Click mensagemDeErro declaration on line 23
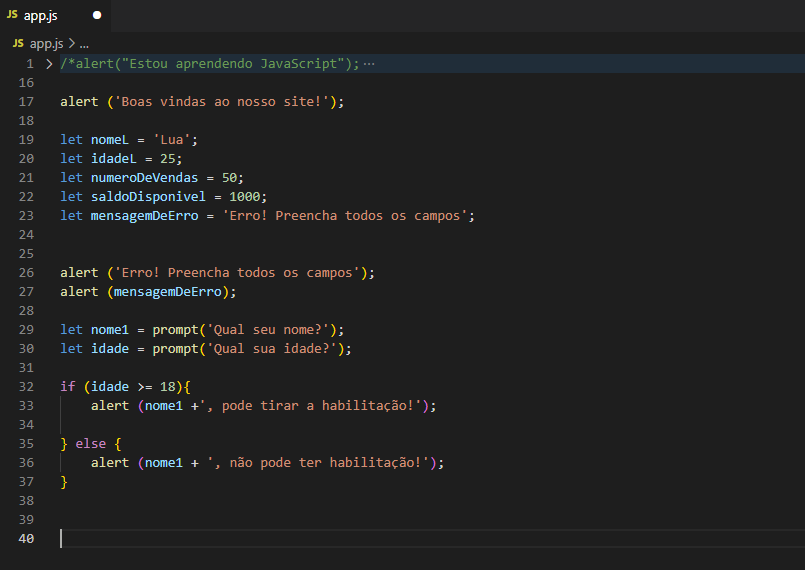805x570 pixels. [144, 216]
